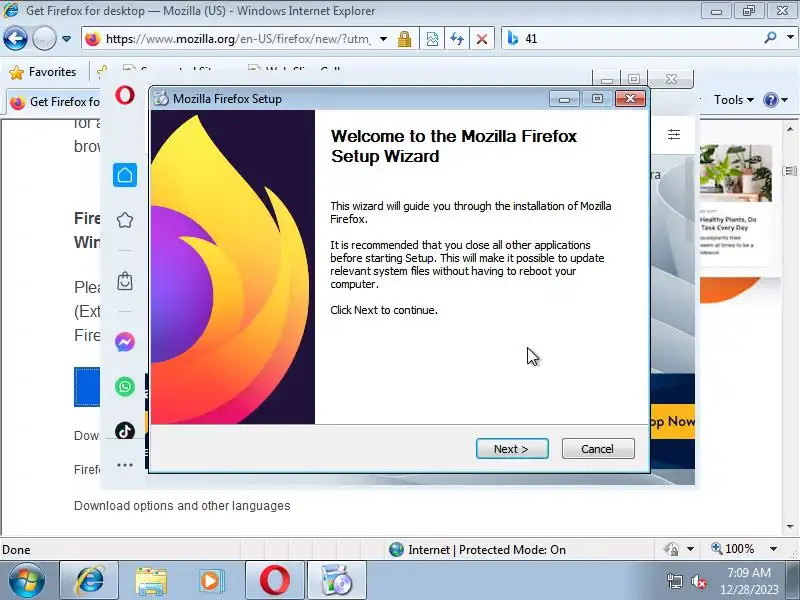Open the Favorites button
This screenshot has width=800, height=600.
coord(43,72)
